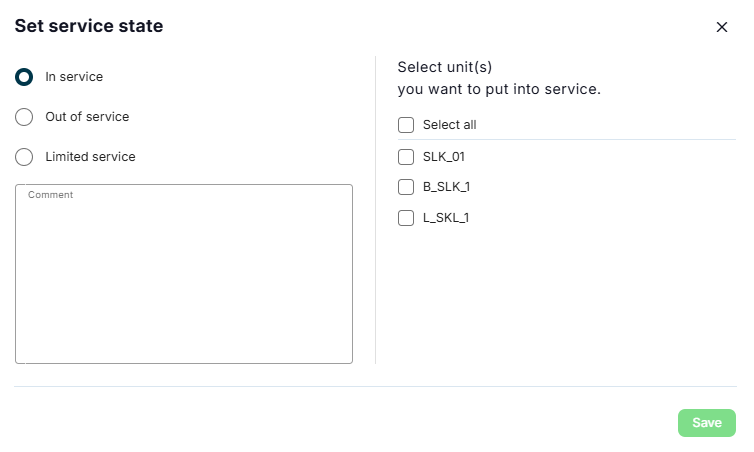Click the SLK_01 unit name
Image resolution: width=754 pixels, height=452 pixels.
(x=444, y=157)
